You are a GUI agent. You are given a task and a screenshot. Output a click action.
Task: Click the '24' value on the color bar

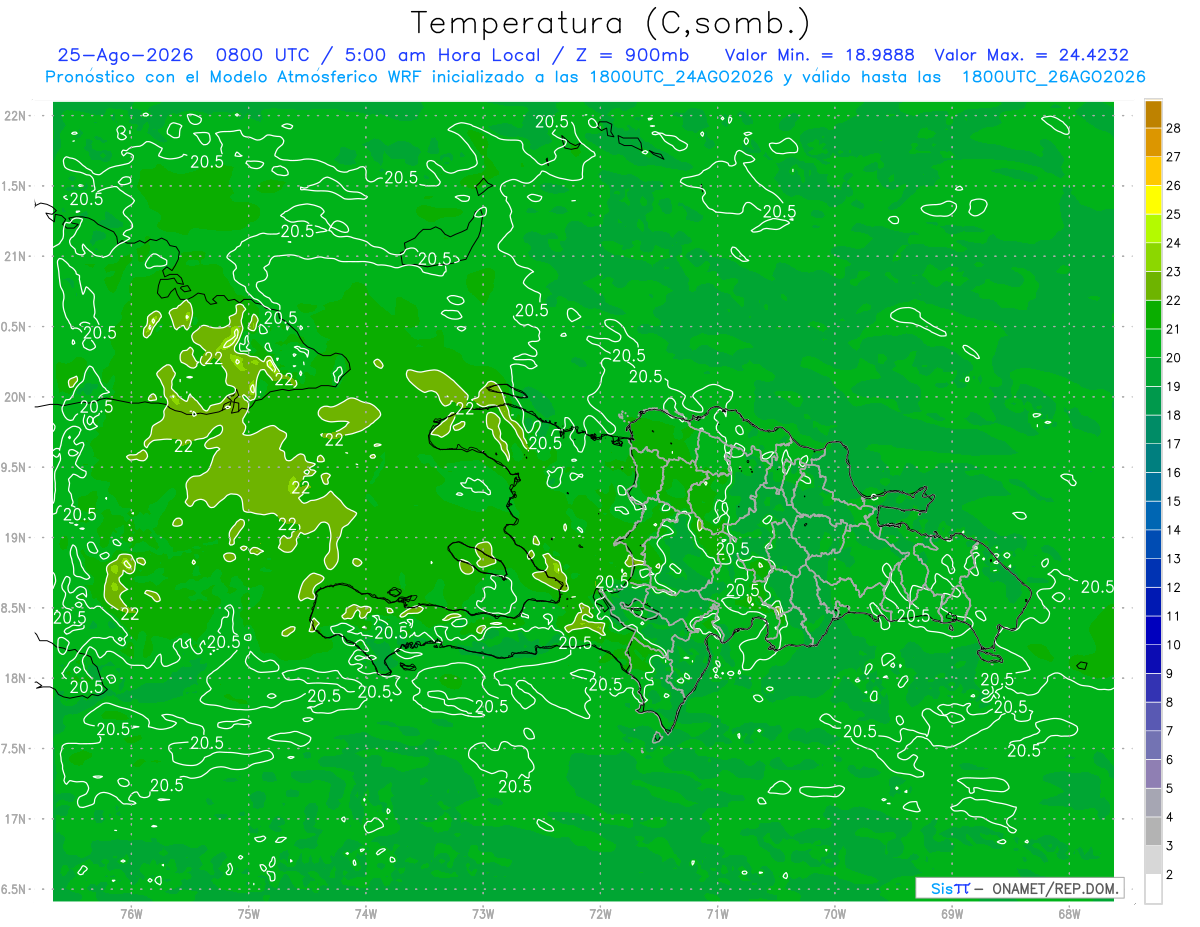coord(1174,243)
